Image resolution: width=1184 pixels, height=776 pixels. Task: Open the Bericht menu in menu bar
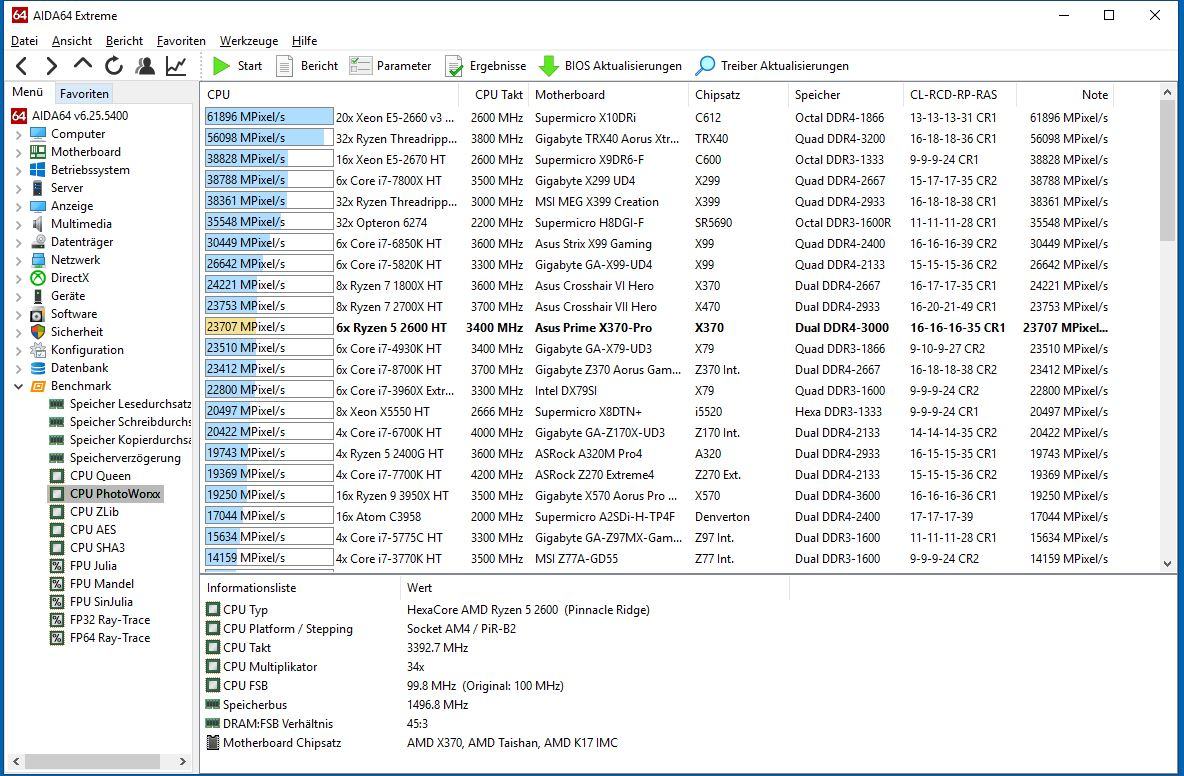click(124, 41)
